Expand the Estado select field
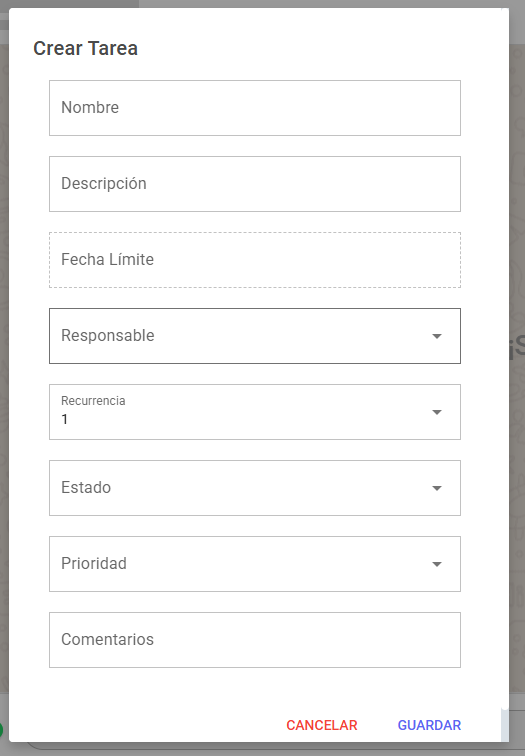525x756 pixels. 255,488
